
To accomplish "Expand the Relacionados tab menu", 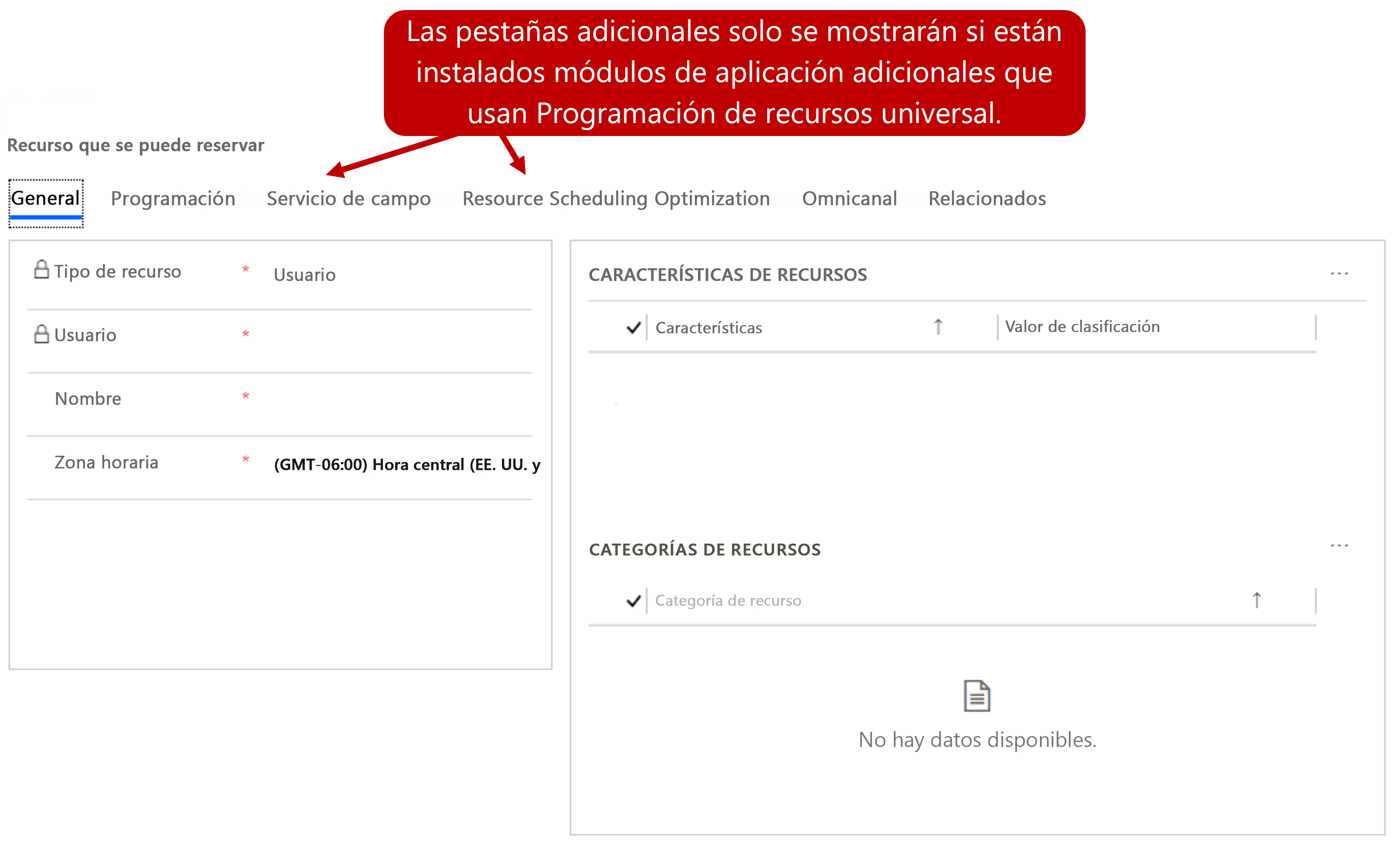I will (x=987, y=199).
